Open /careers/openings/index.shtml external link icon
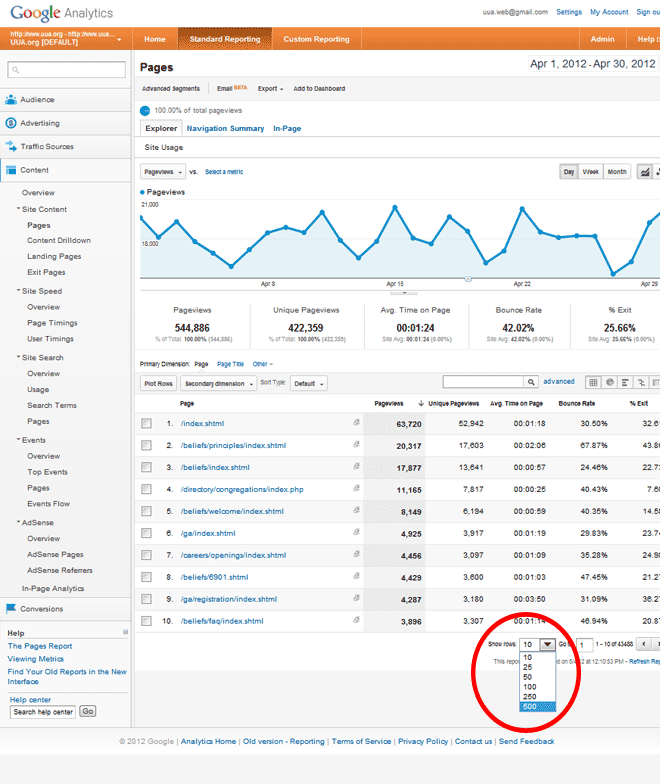 click(356, 554)
